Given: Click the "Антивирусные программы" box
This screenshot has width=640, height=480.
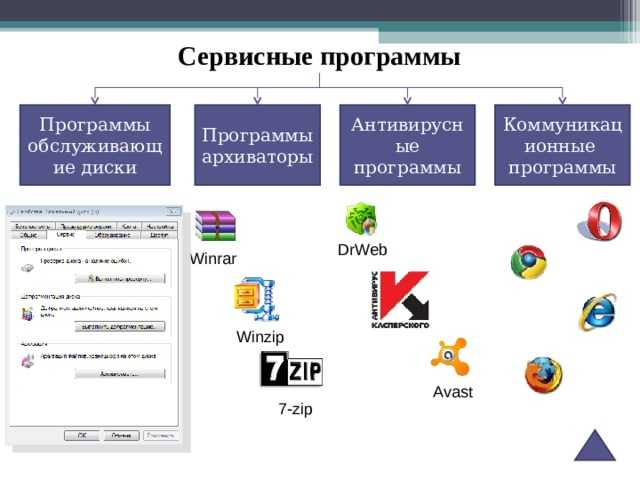Looking at the screenshot, I should click(407, 145).
